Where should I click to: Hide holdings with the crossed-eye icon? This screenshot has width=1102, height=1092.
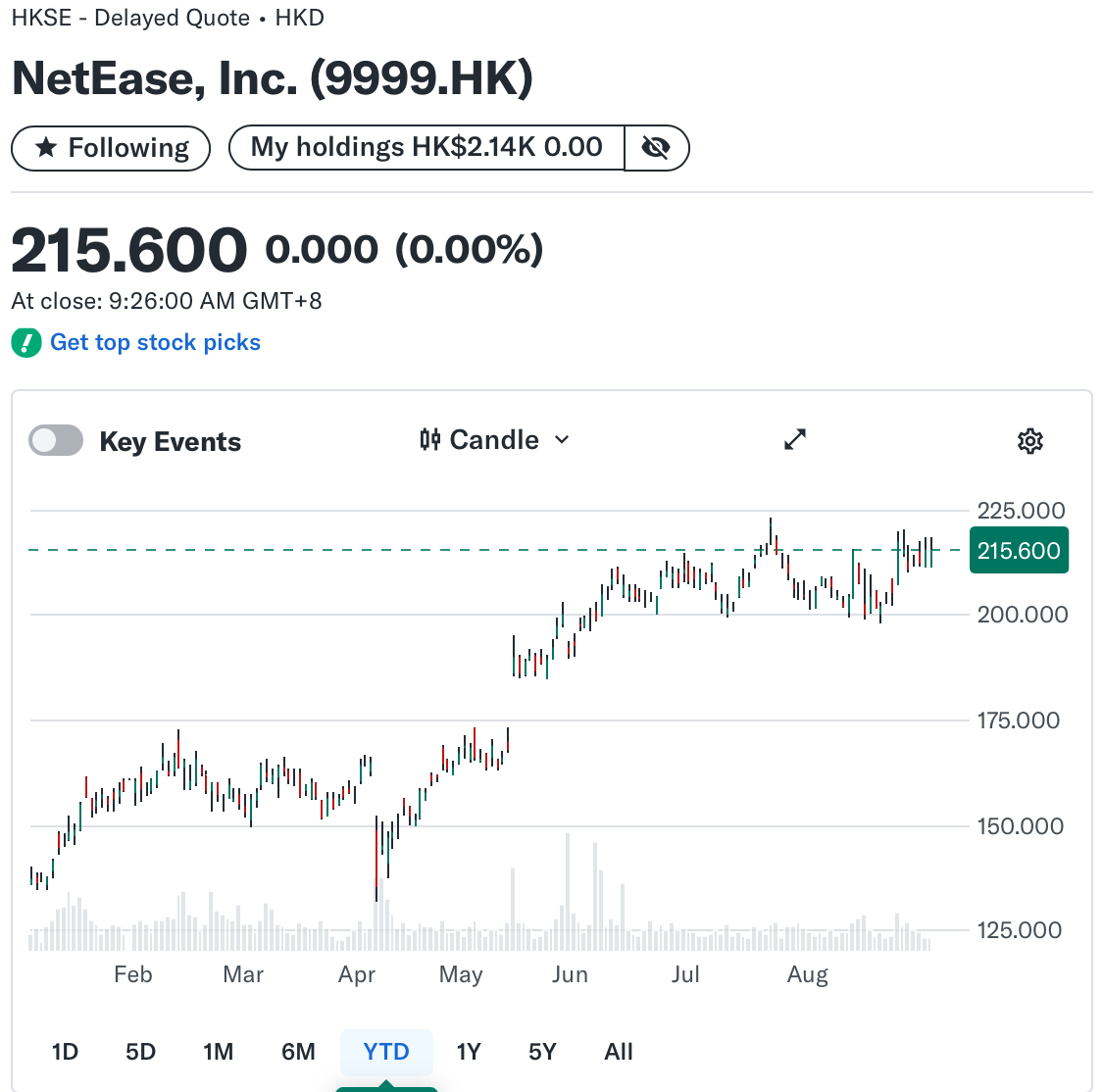pyautogui.click(x=656, y=148)
